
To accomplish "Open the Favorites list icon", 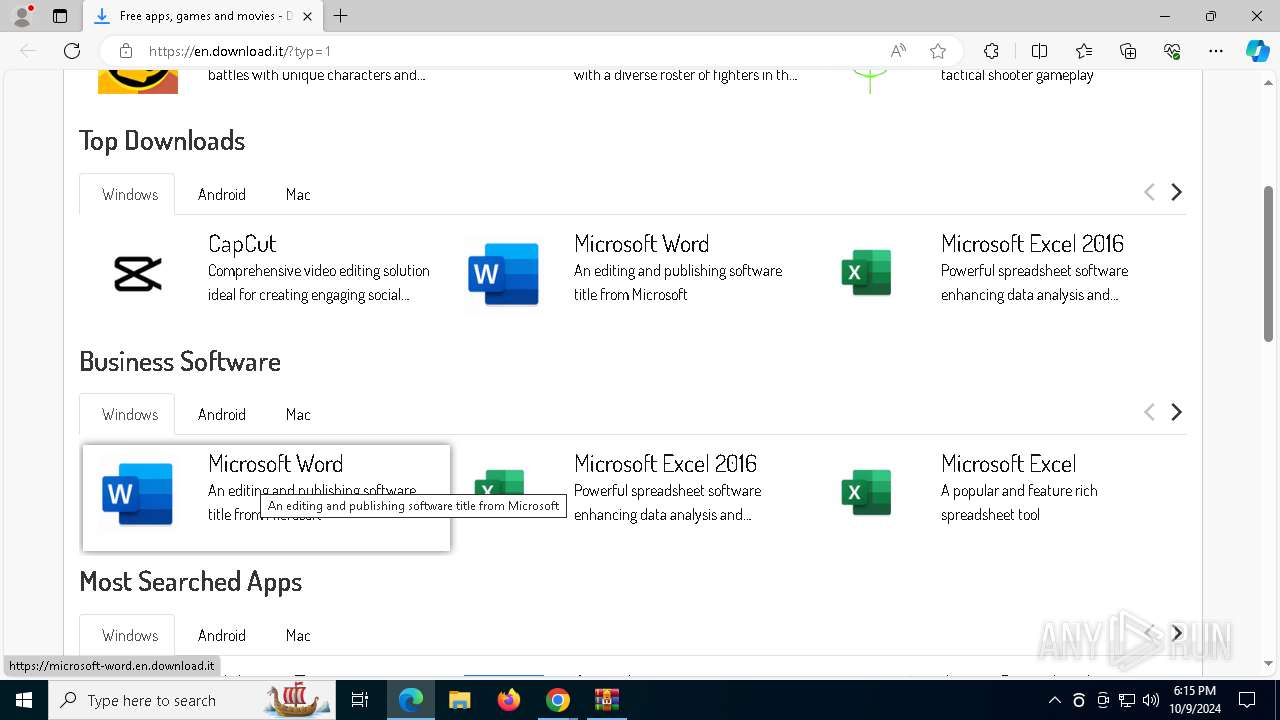I will [1084, 51].
